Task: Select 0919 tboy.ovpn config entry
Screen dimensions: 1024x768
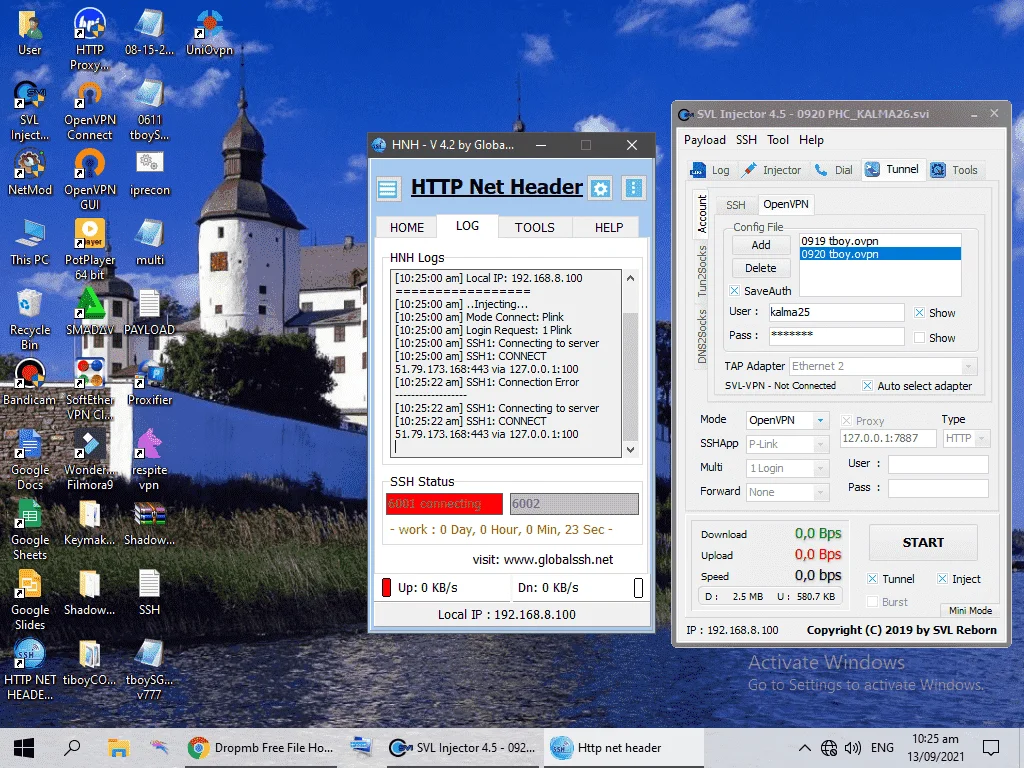Action: (880, 241)
